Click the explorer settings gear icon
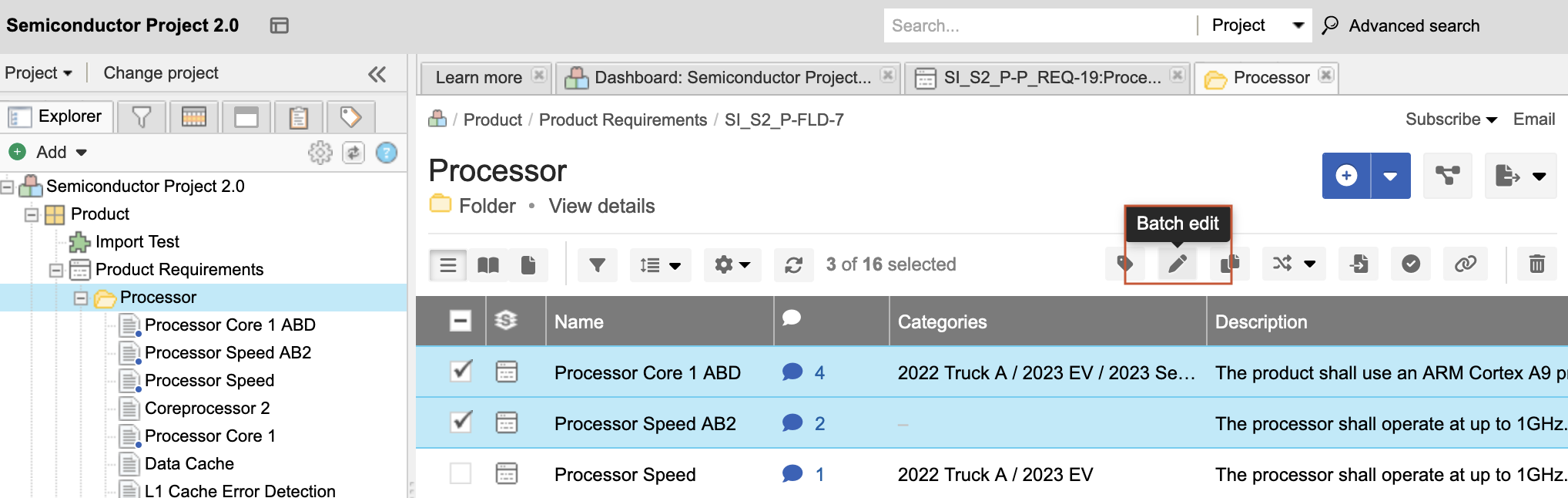The height and width of the screenshot is (498, 1568). [x=320, y=153]
